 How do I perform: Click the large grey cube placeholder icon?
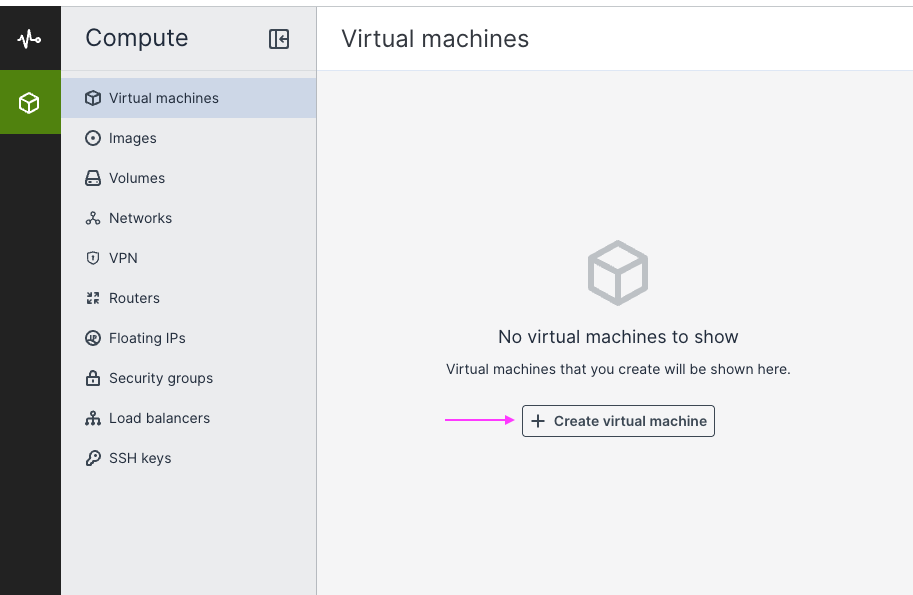click(x=618, y=272)
